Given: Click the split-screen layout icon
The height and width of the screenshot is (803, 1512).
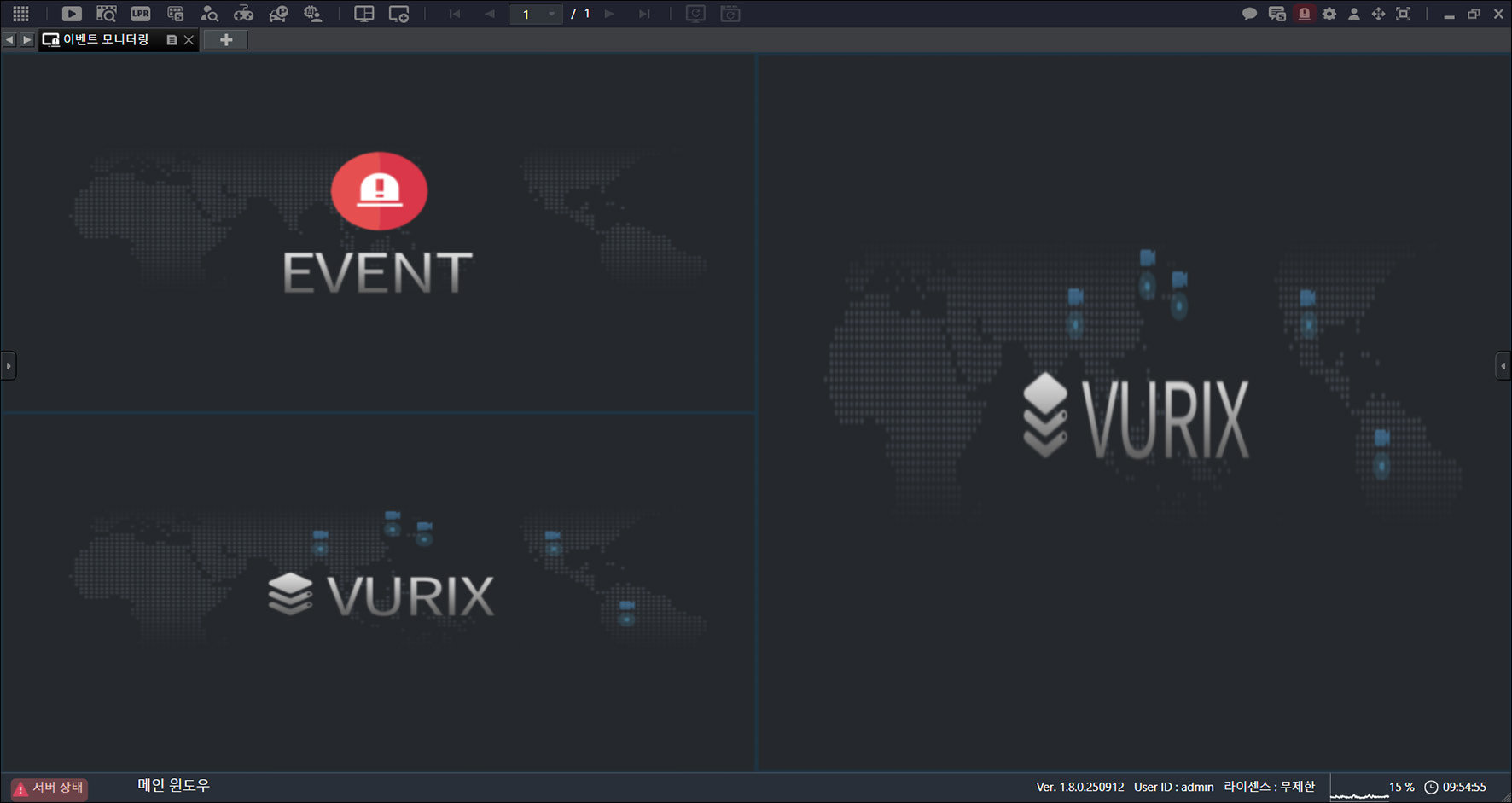Looking at the screenshot, I should (x=364, y=14).
